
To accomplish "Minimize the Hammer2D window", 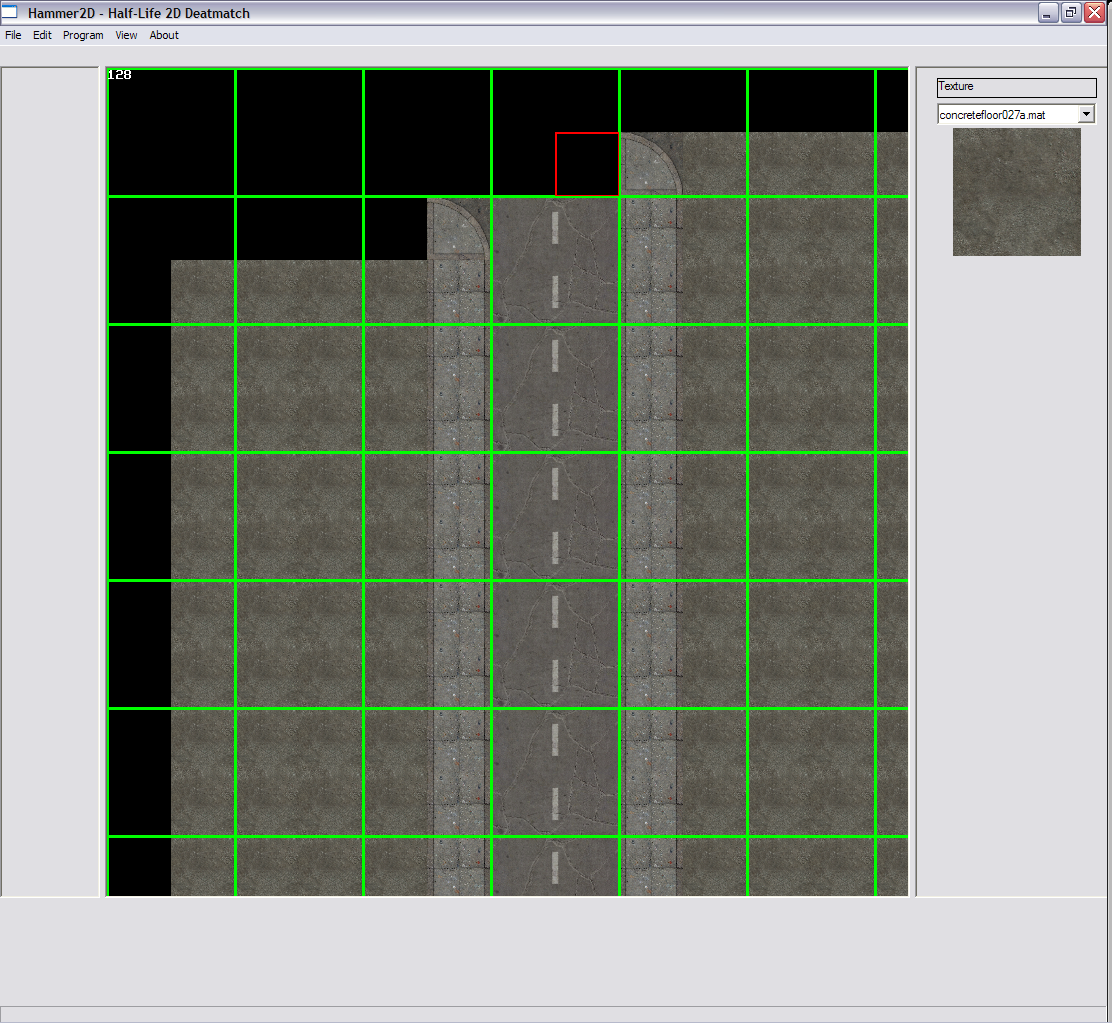I will pos(1047,13).
